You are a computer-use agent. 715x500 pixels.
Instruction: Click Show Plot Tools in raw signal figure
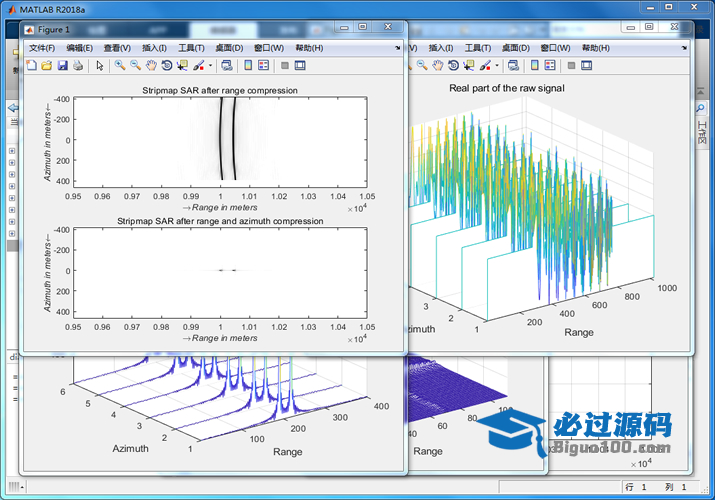[586, 66]
